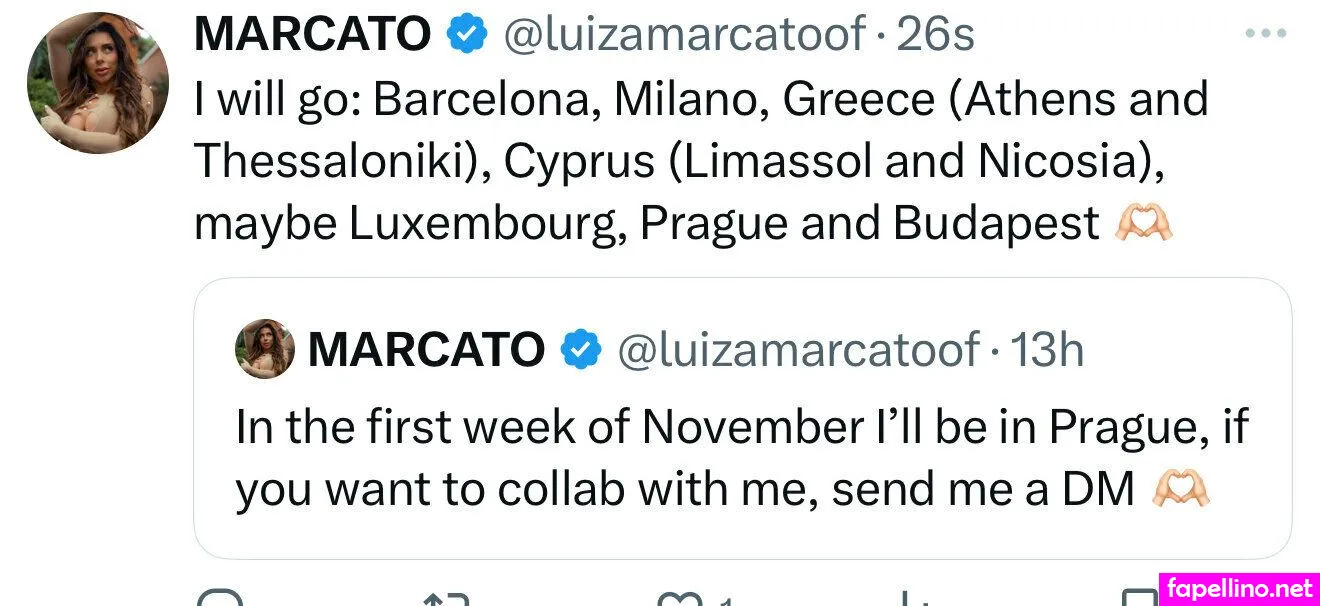This screenshot has height=606, width=1320.
Task: Click the quoted tweet's @luizamarcatoof handle
Action: (798, 349)
